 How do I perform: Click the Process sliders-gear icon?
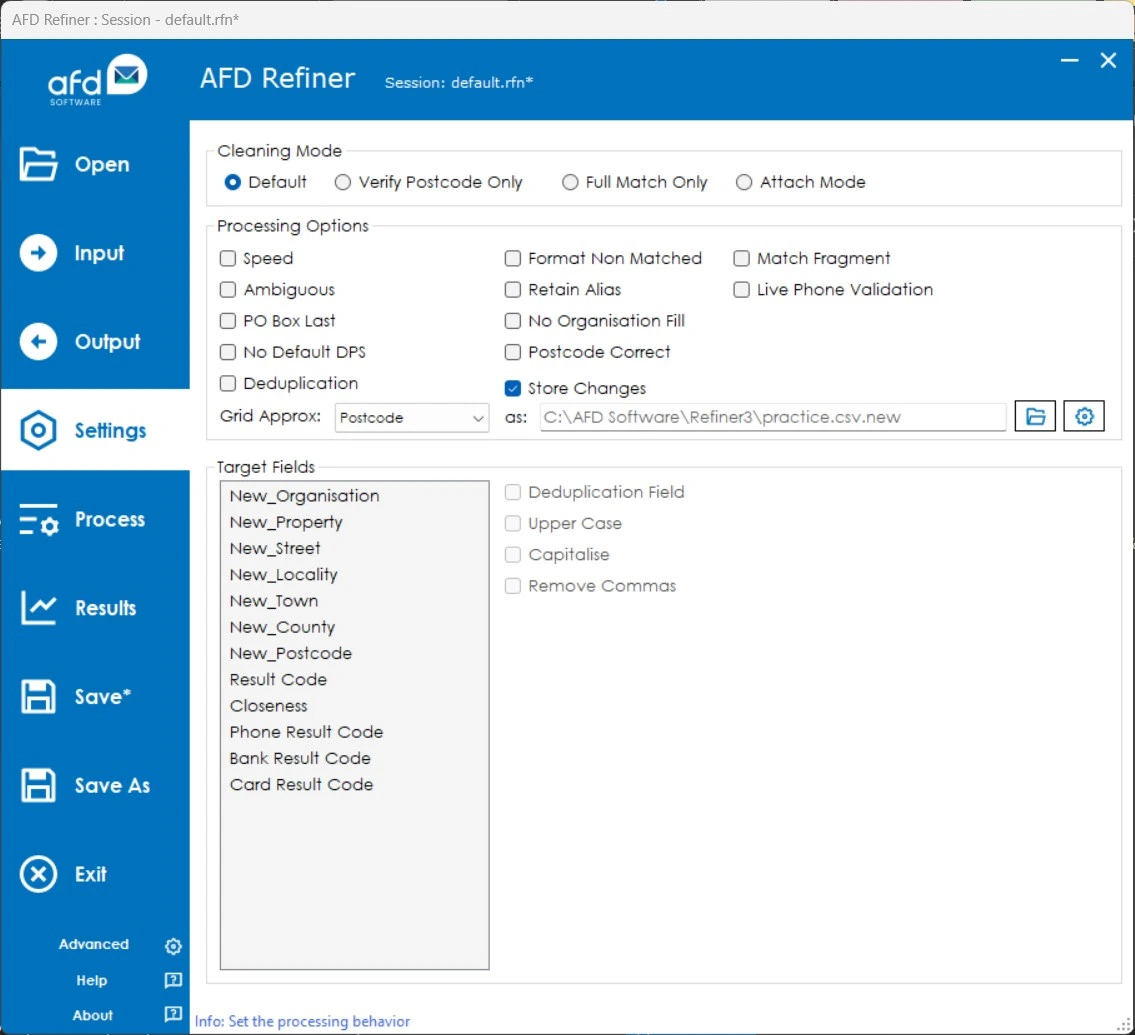point(38,520)
